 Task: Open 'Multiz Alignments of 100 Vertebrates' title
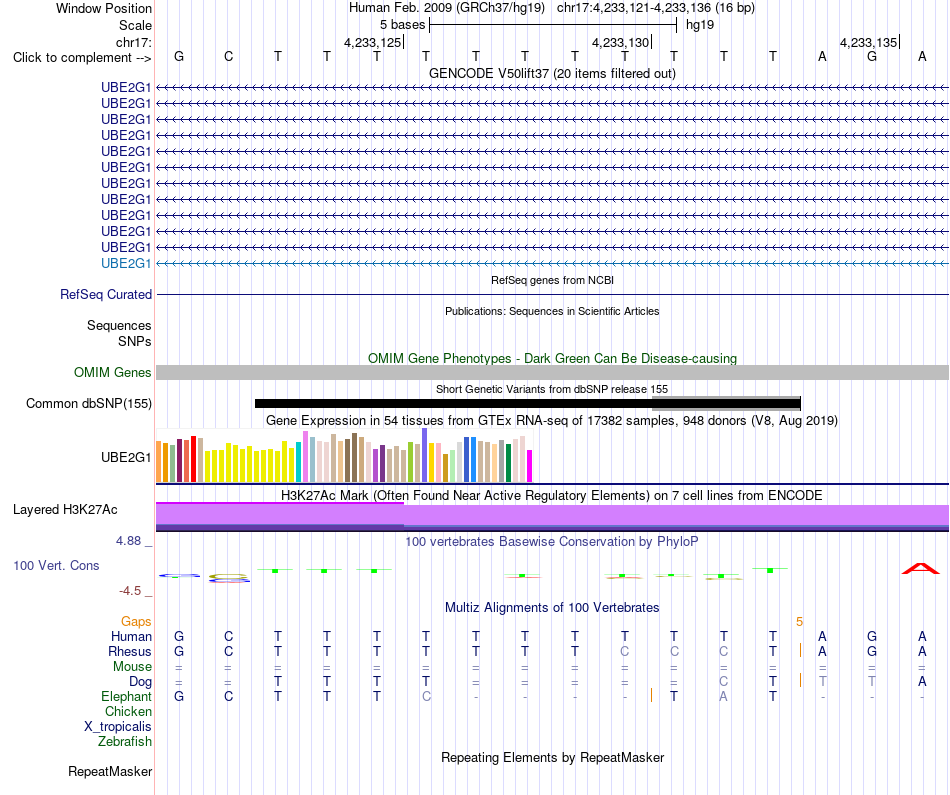point(552,608)
